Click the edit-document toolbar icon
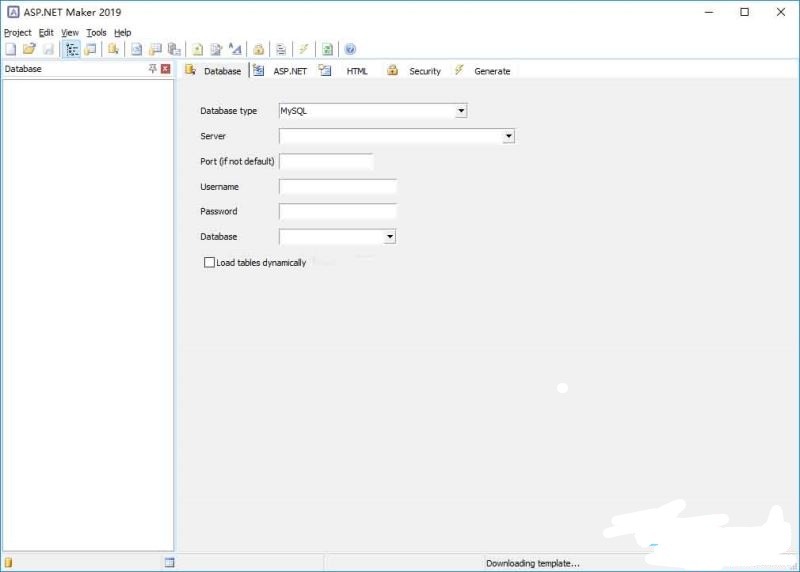800x572 pixels. (216, 49)
